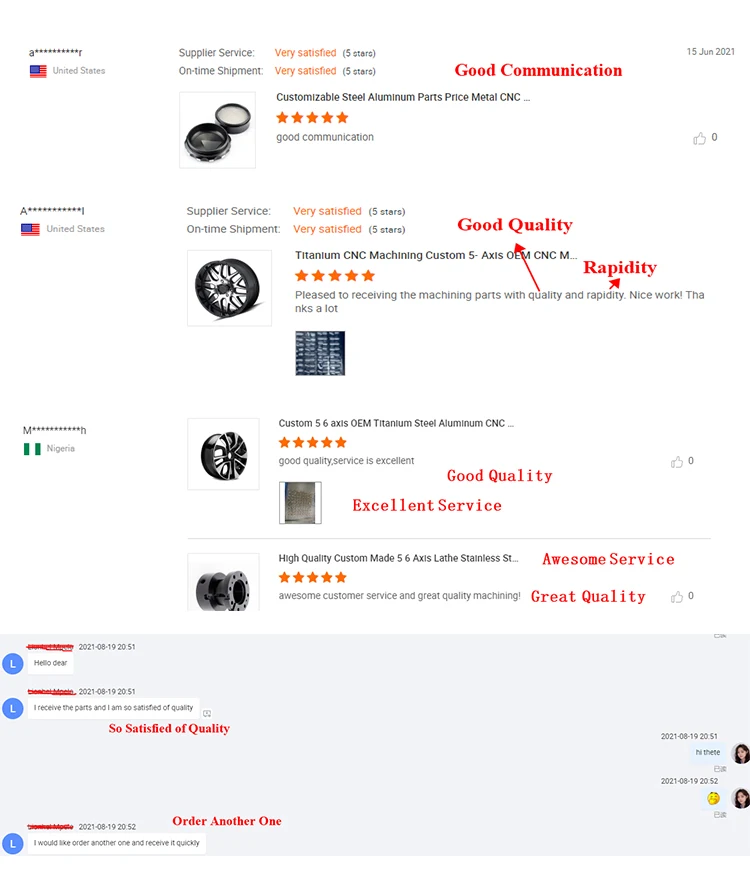This screenshot has height=869, width=750.
Task: Click the 'I would like order another one' message
Action: tap(116, 843)
